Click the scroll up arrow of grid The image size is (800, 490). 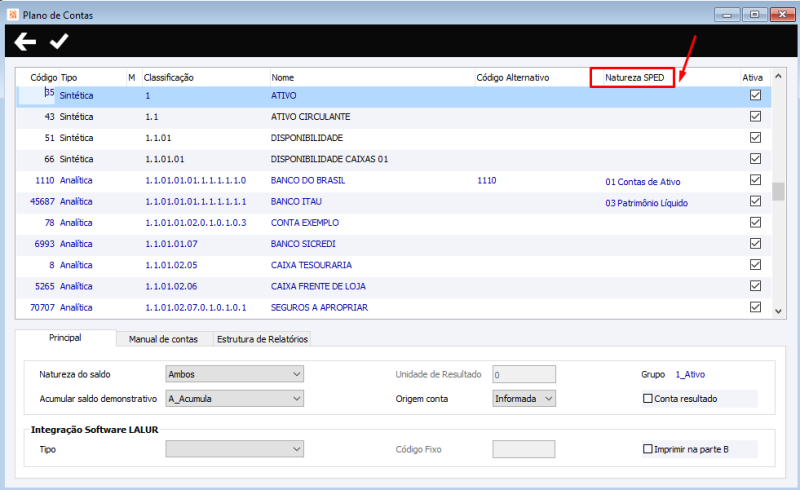tap(778, 76)
